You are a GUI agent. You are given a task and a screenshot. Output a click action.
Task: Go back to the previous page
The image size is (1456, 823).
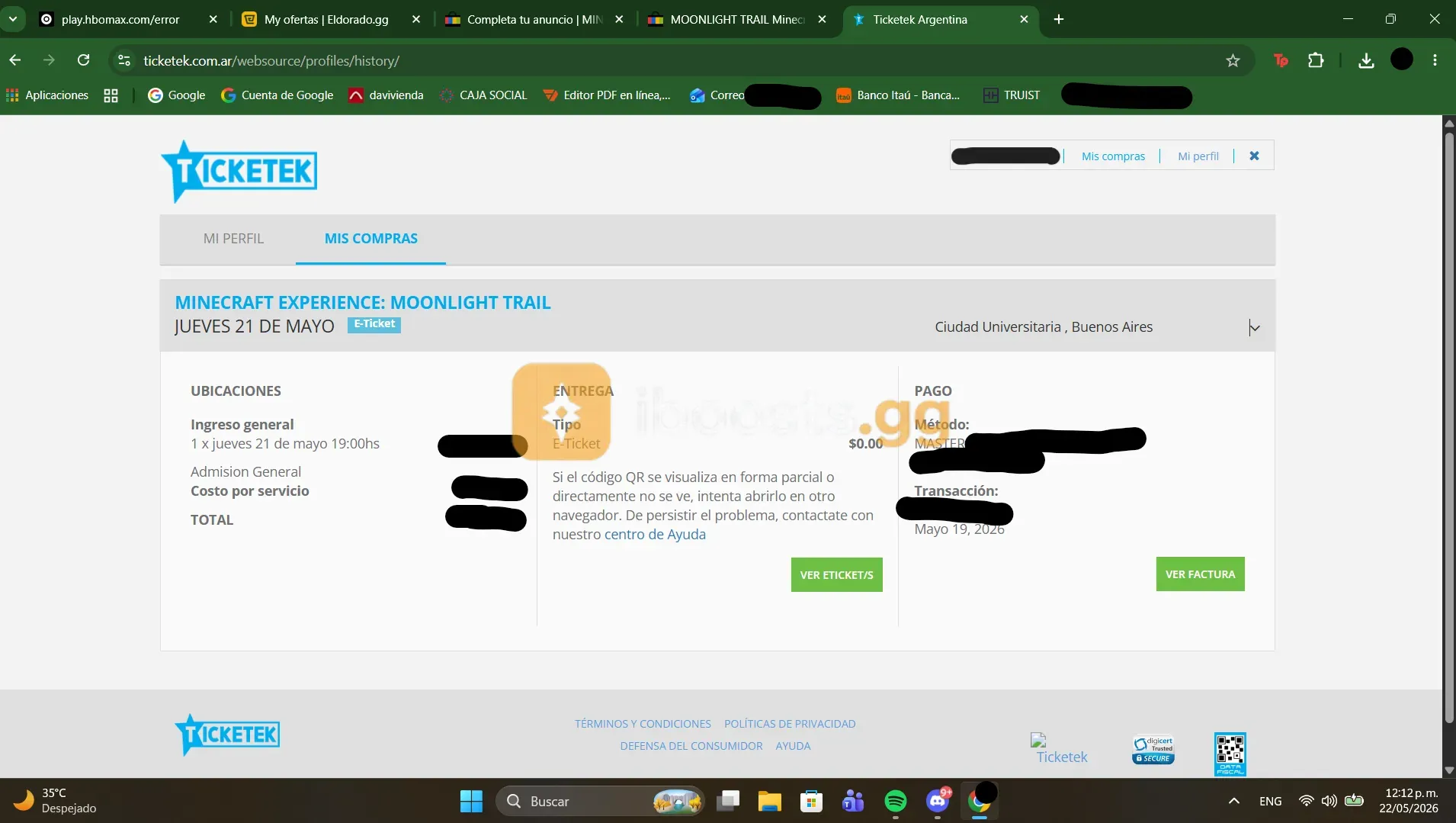tap(15, 60)
